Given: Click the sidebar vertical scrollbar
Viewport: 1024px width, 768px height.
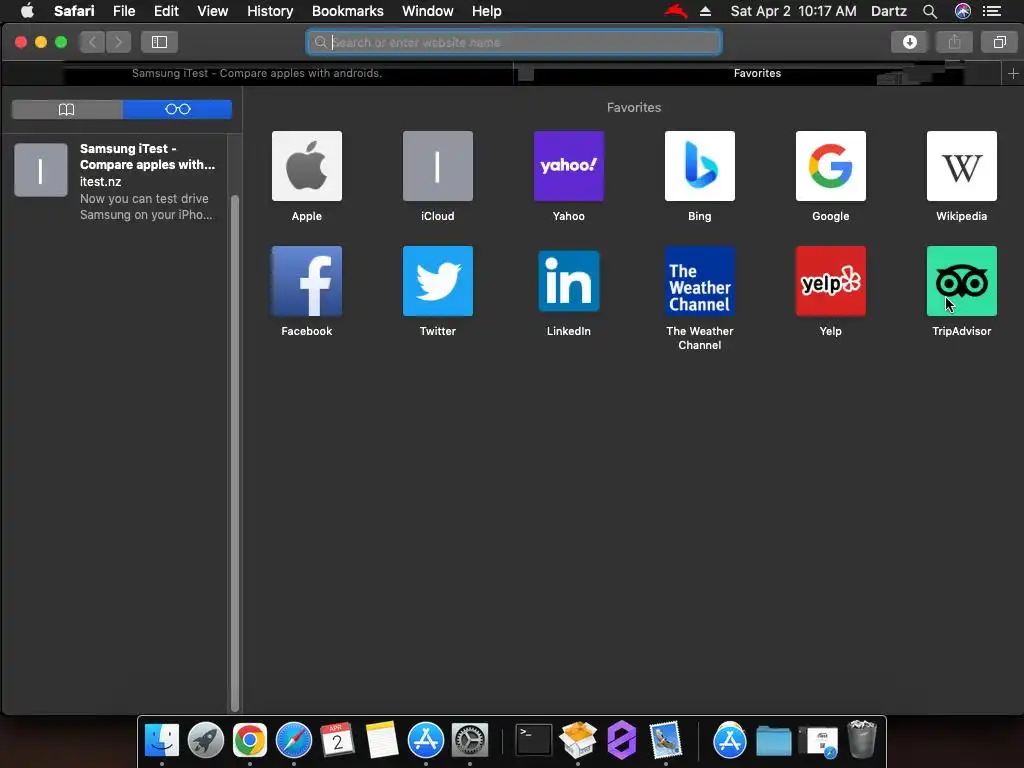Looking at the screenshot, I should coord(235,453).
